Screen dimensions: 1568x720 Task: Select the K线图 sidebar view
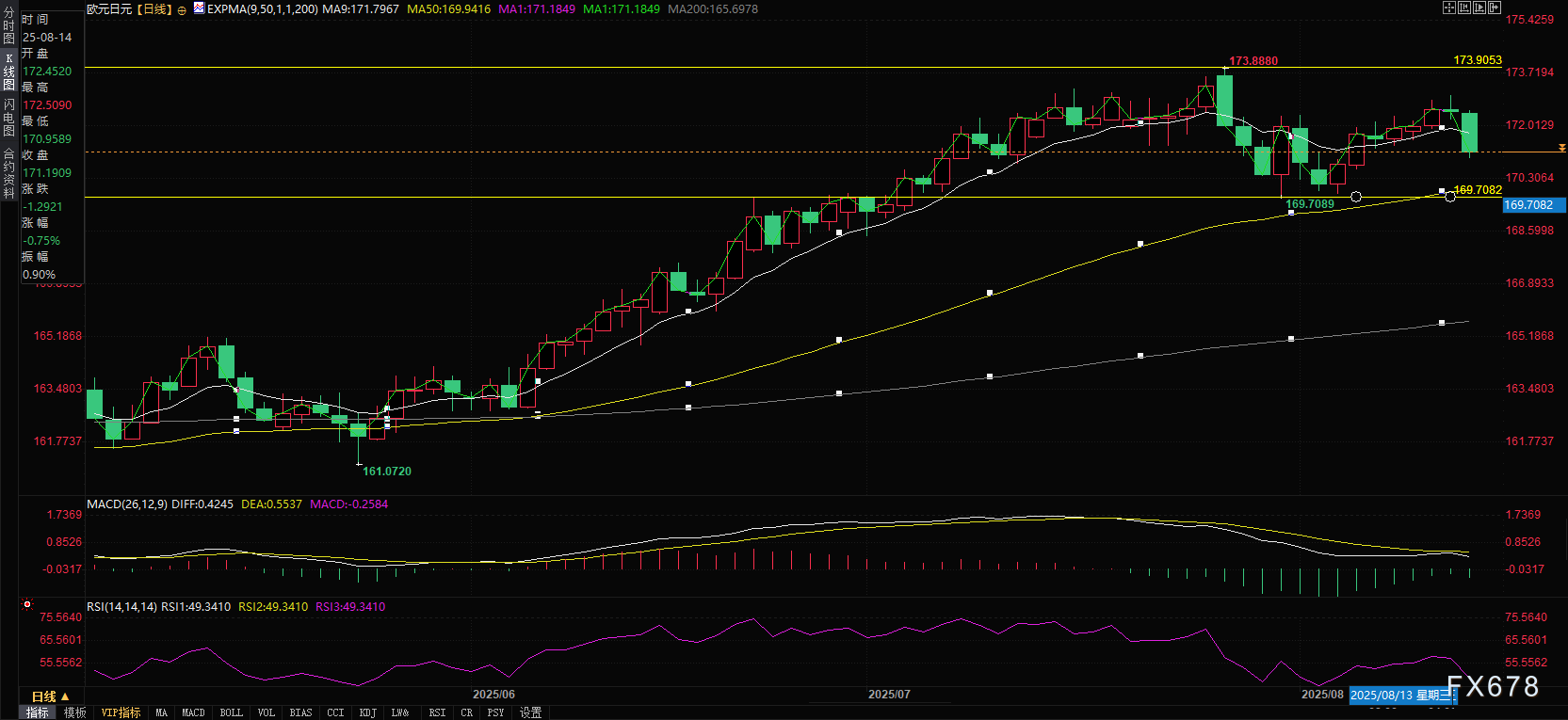pyautogui.click(x=8, y=72)
